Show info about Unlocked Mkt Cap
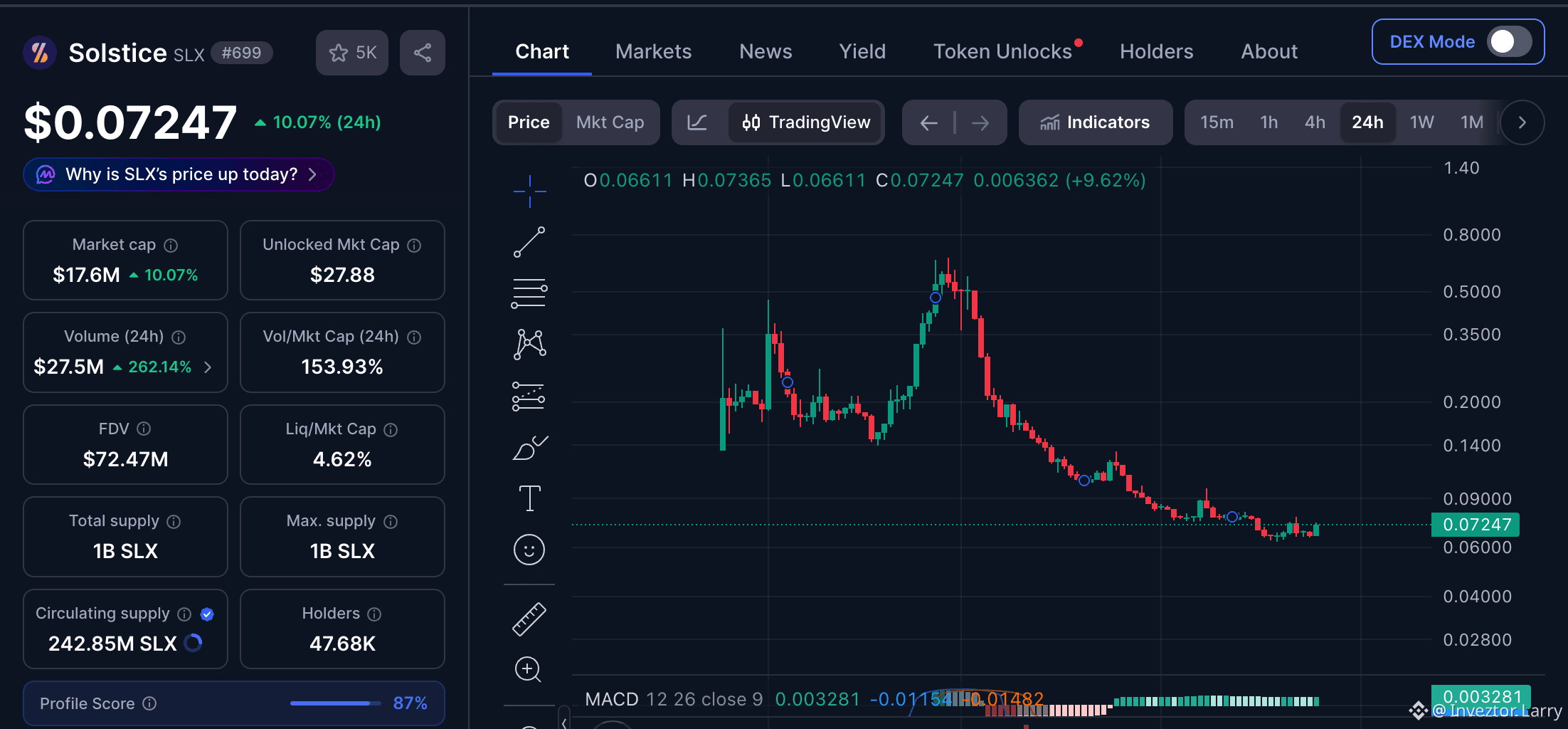This screenshot has height=729, width=1568. pyautogui.click(x=414, y=245)
